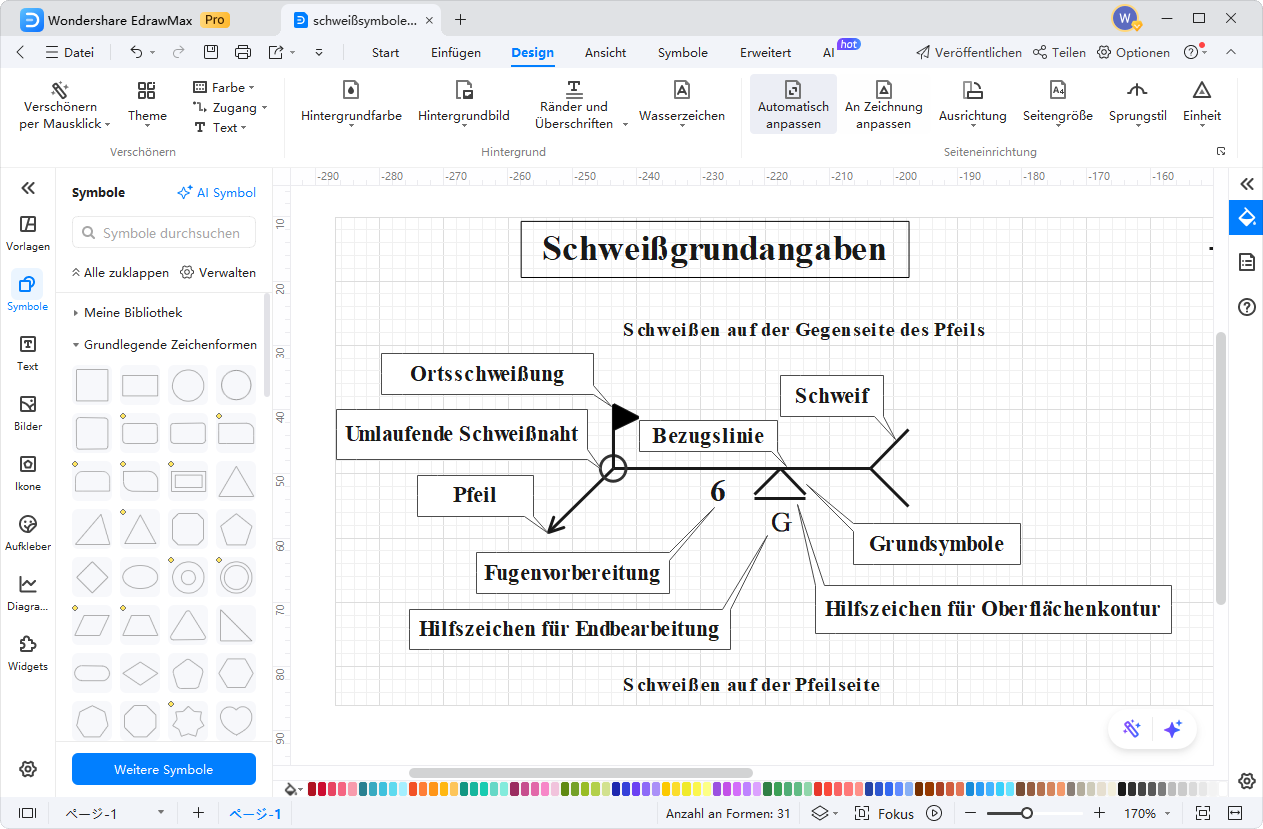Click the Weitere Symbole button
Image resolution: width=1263 pixels, height=829 pixels.
[163, 769]
